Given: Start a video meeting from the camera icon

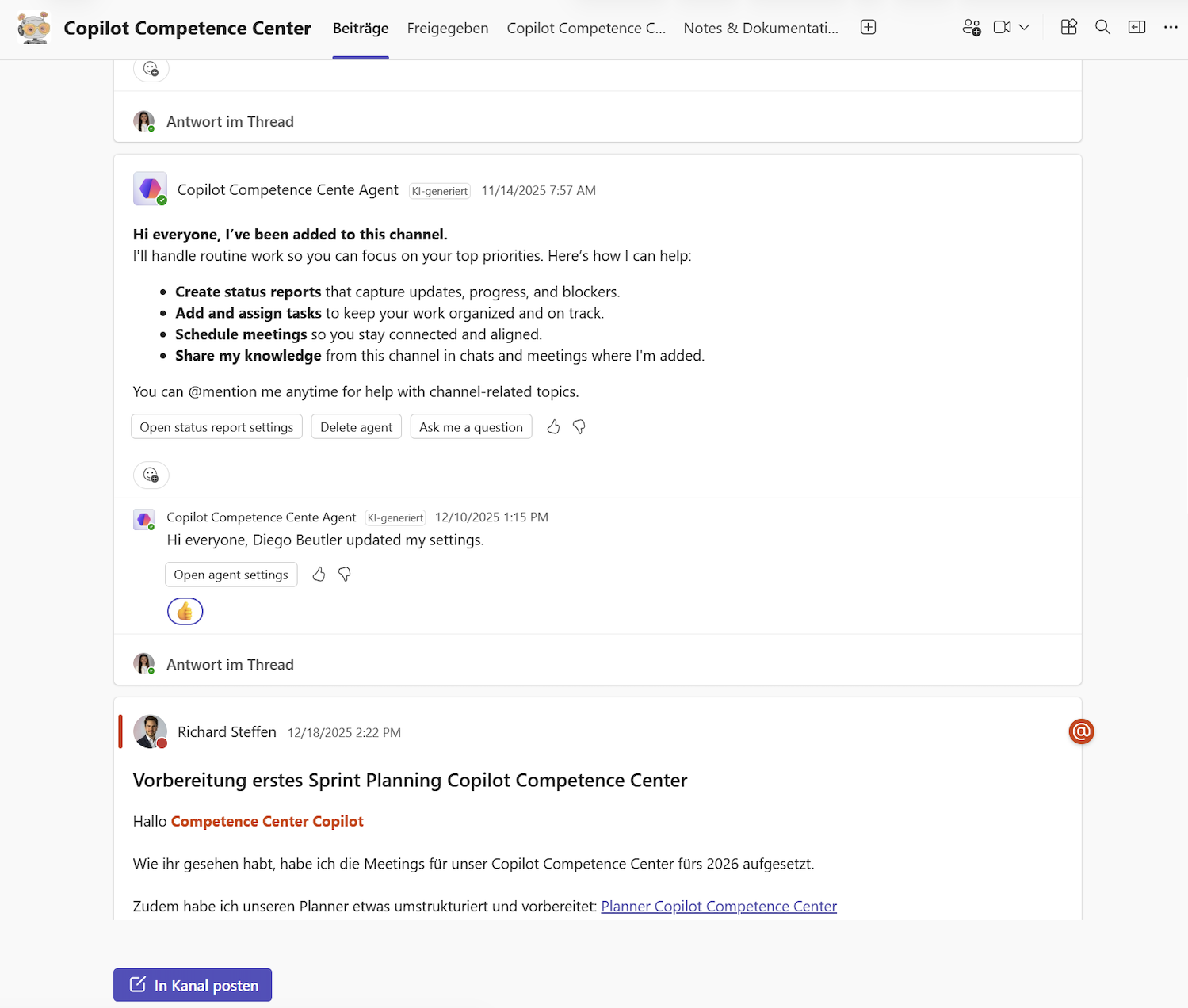Looking at the screenshot, I should click(x=1000, y=27).
